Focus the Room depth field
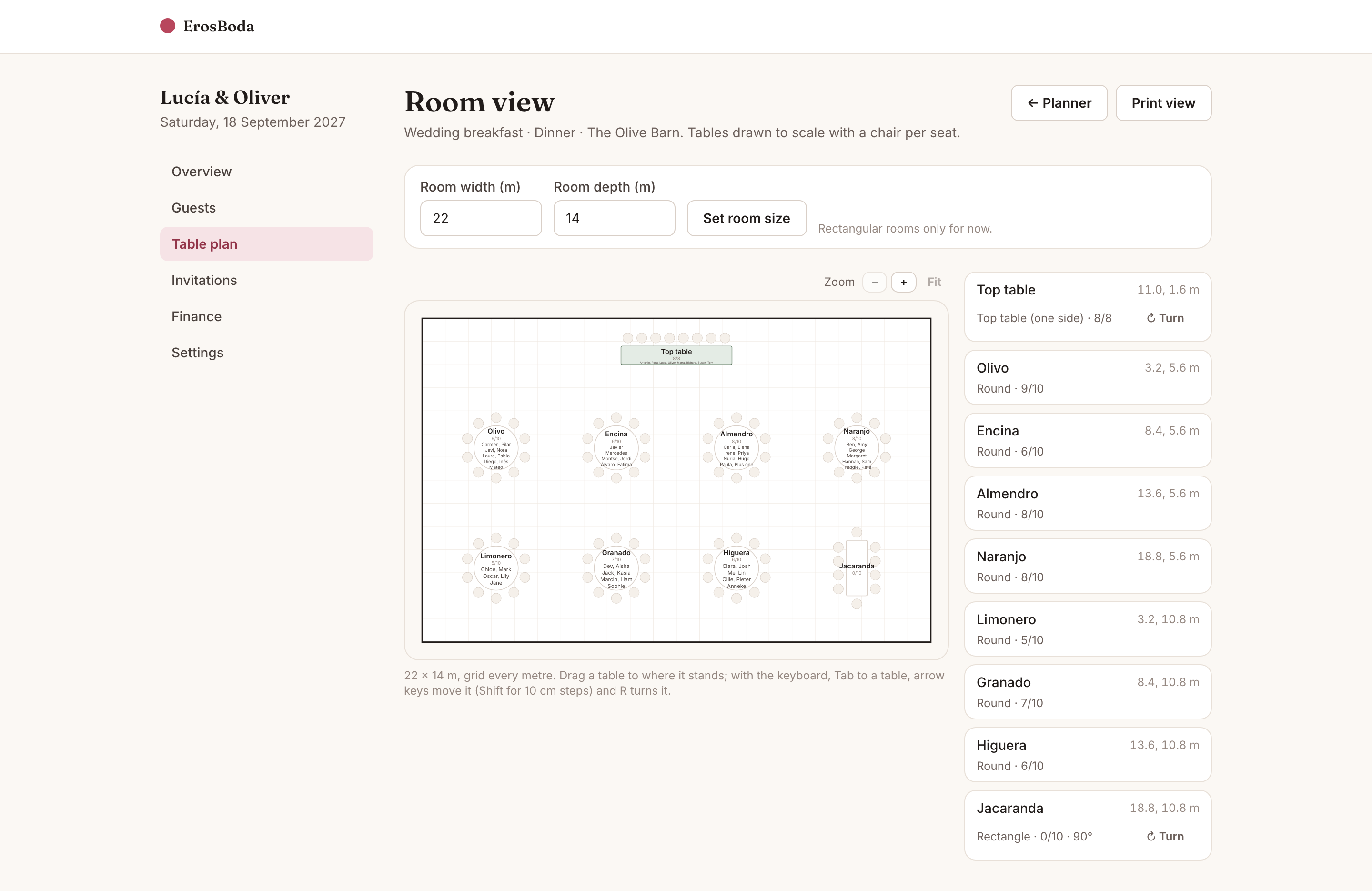The width and height of the screenshot is (1372, 891). click(614, 218)
